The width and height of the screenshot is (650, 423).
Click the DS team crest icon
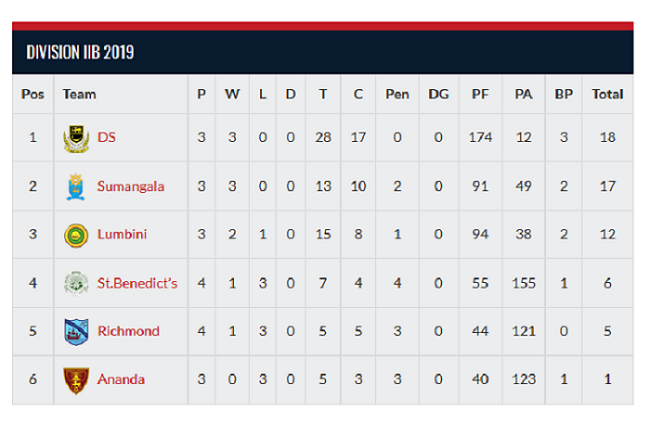click(74, 137)
